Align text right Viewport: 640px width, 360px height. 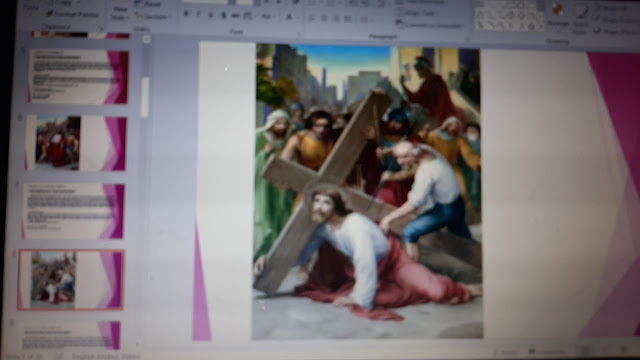tap(336, 19)
